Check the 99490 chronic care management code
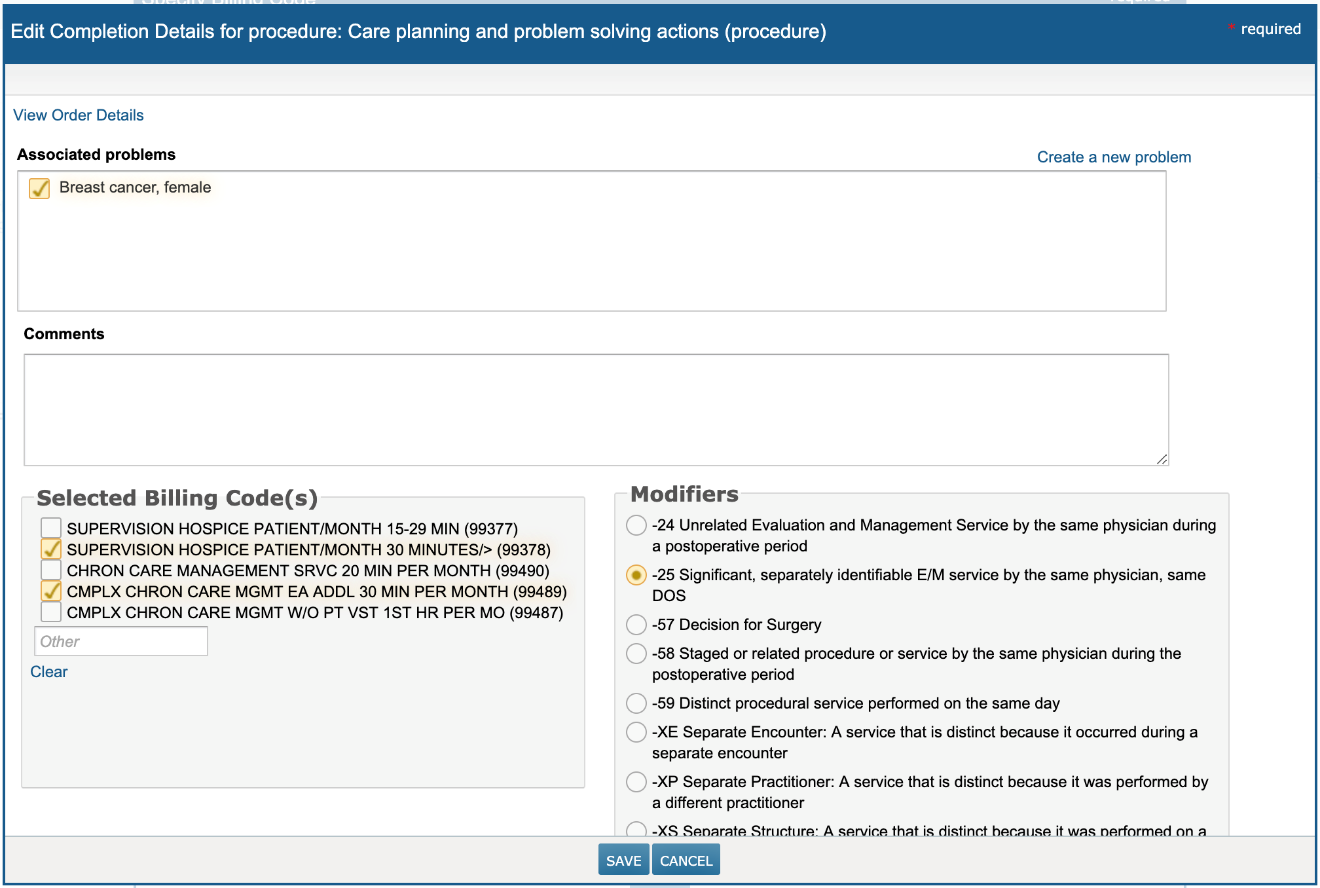1320x888 pixels. pyautogui.click(x=51, y=571)
